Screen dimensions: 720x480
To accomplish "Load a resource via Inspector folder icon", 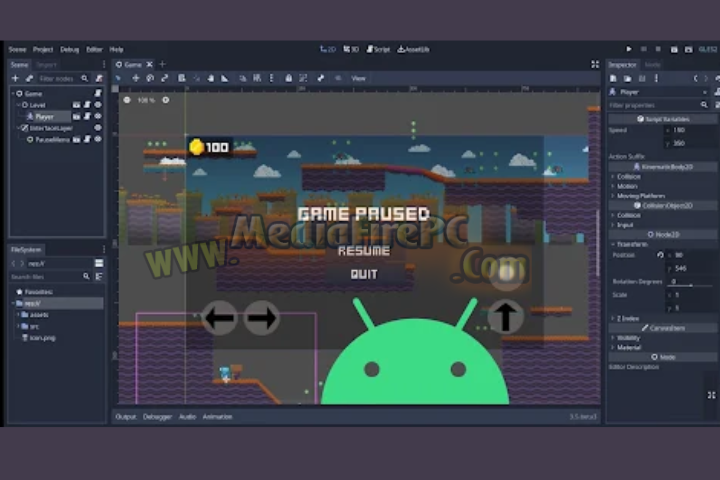I will pos(627,79).
